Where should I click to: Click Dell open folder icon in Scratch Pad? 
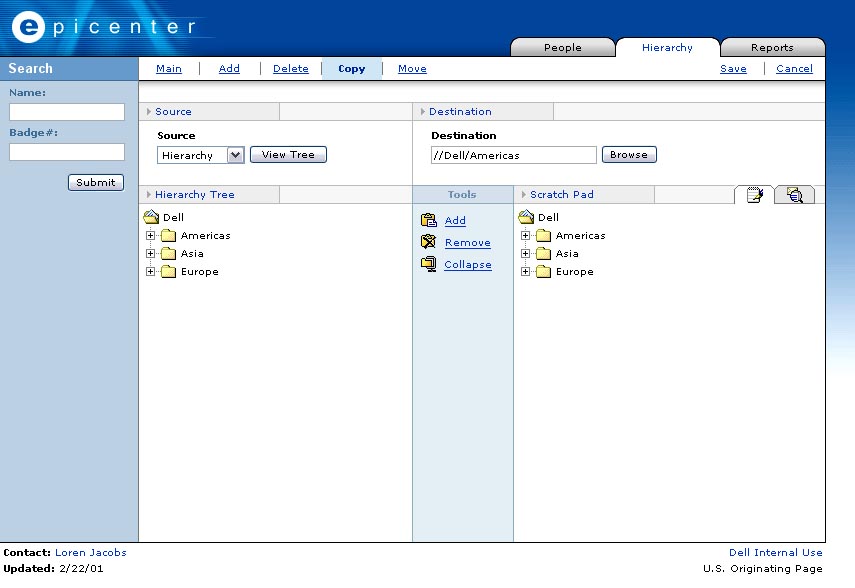click(x=526, y=217)
